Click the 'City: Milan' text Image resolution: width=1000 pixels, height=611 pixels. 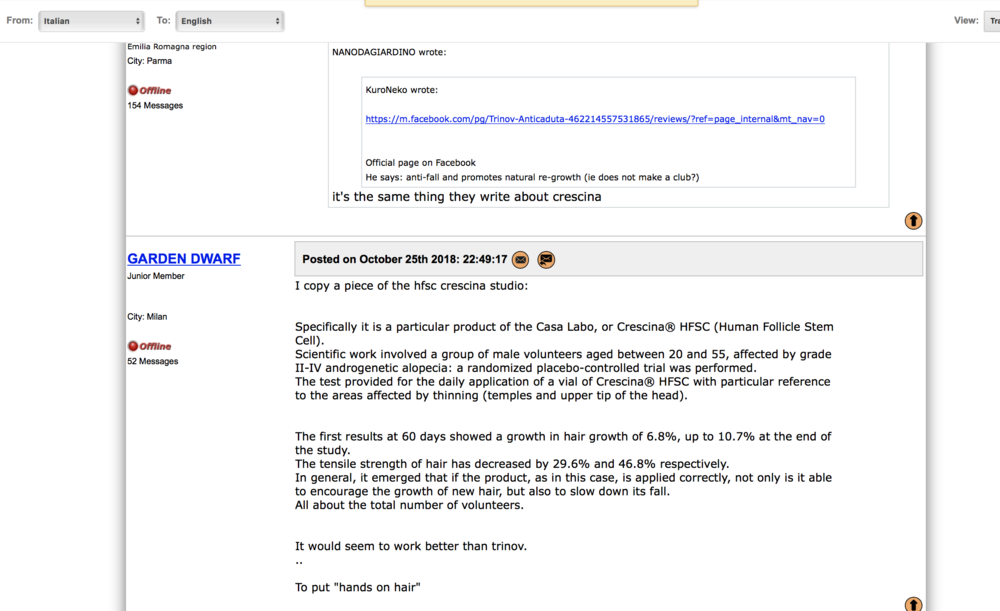click(147, 316)
